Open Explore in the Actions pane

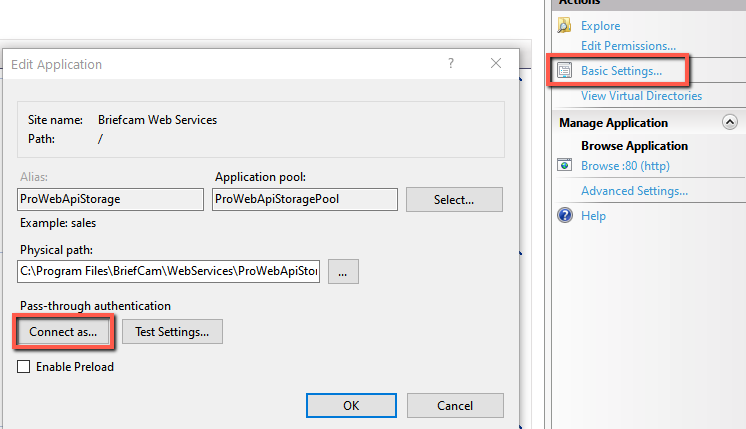pyautogui.click(x=600, y=26)
